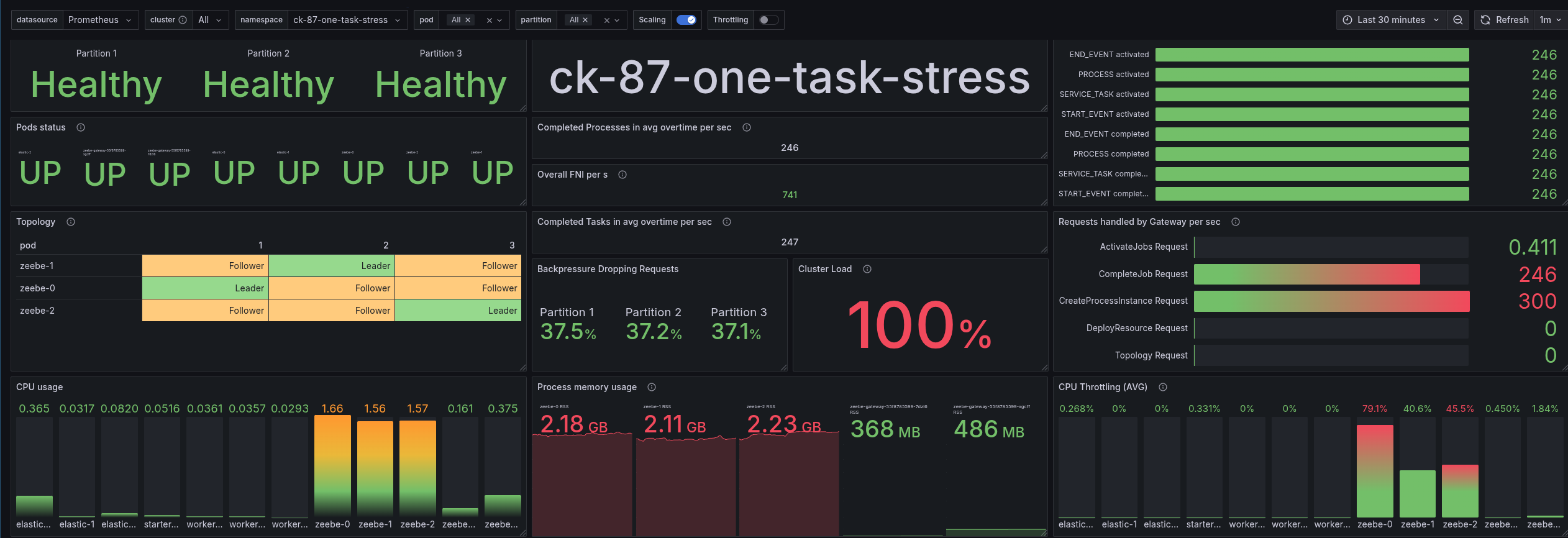Click the 486 MB gateway memory value

(x=989, y=429)
